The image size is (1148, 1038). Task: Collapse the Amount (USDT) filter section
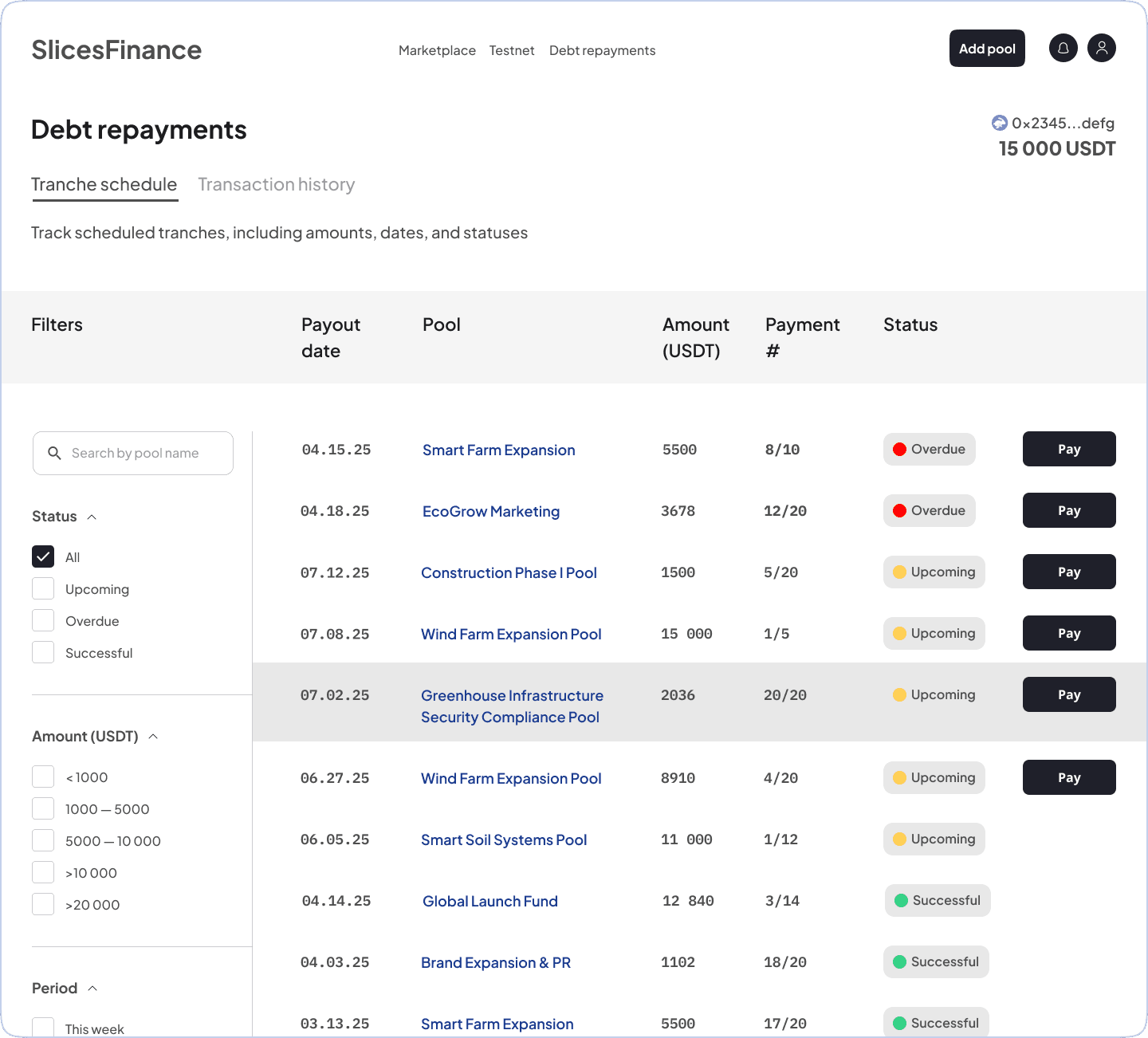pyautogui.click(x=153, y=737)
